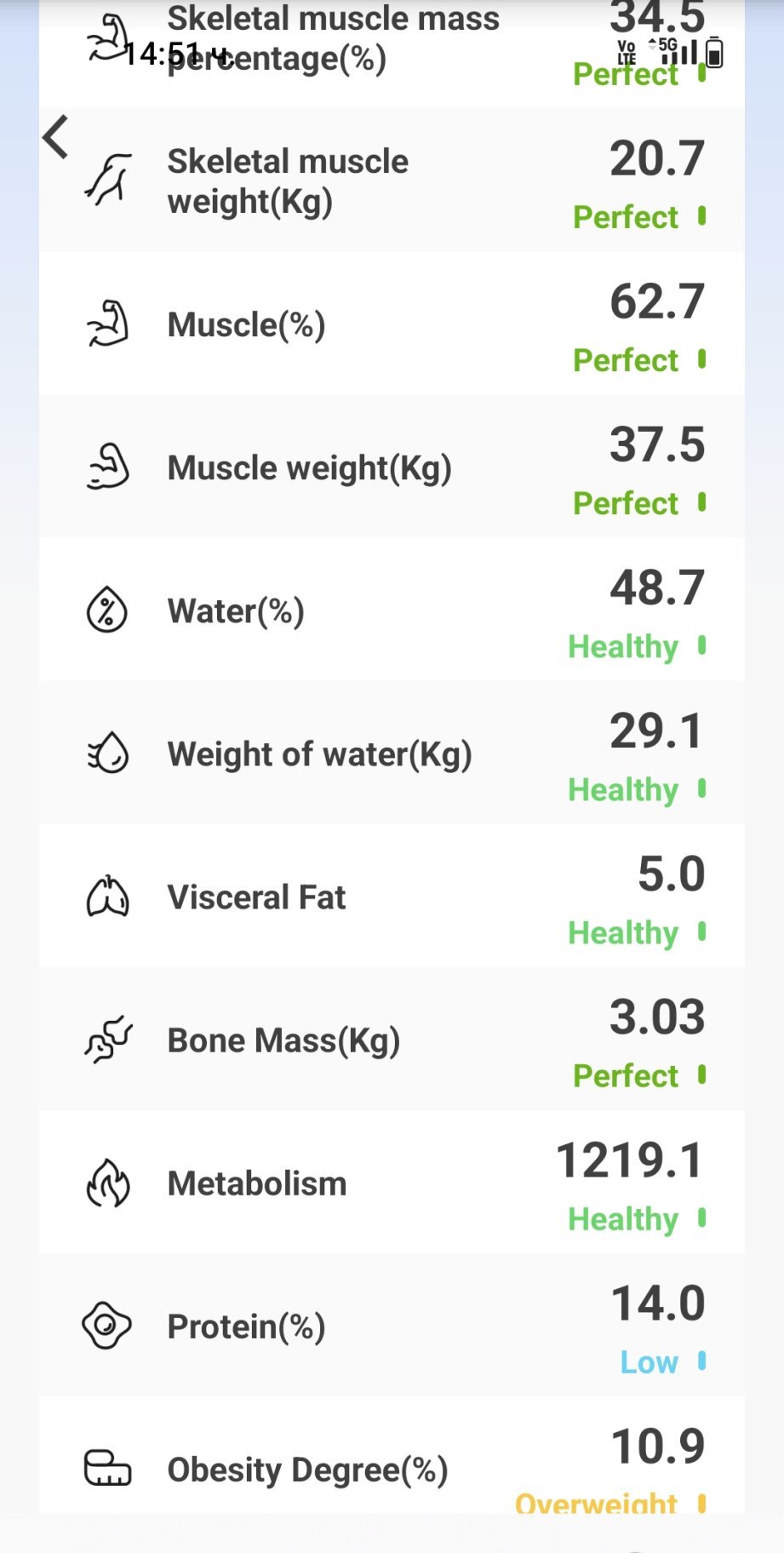The width and height of the screenshot is (784, 1553).
Task: Tap the Visceral Fat lungs icon
Action: pos(108,897)
